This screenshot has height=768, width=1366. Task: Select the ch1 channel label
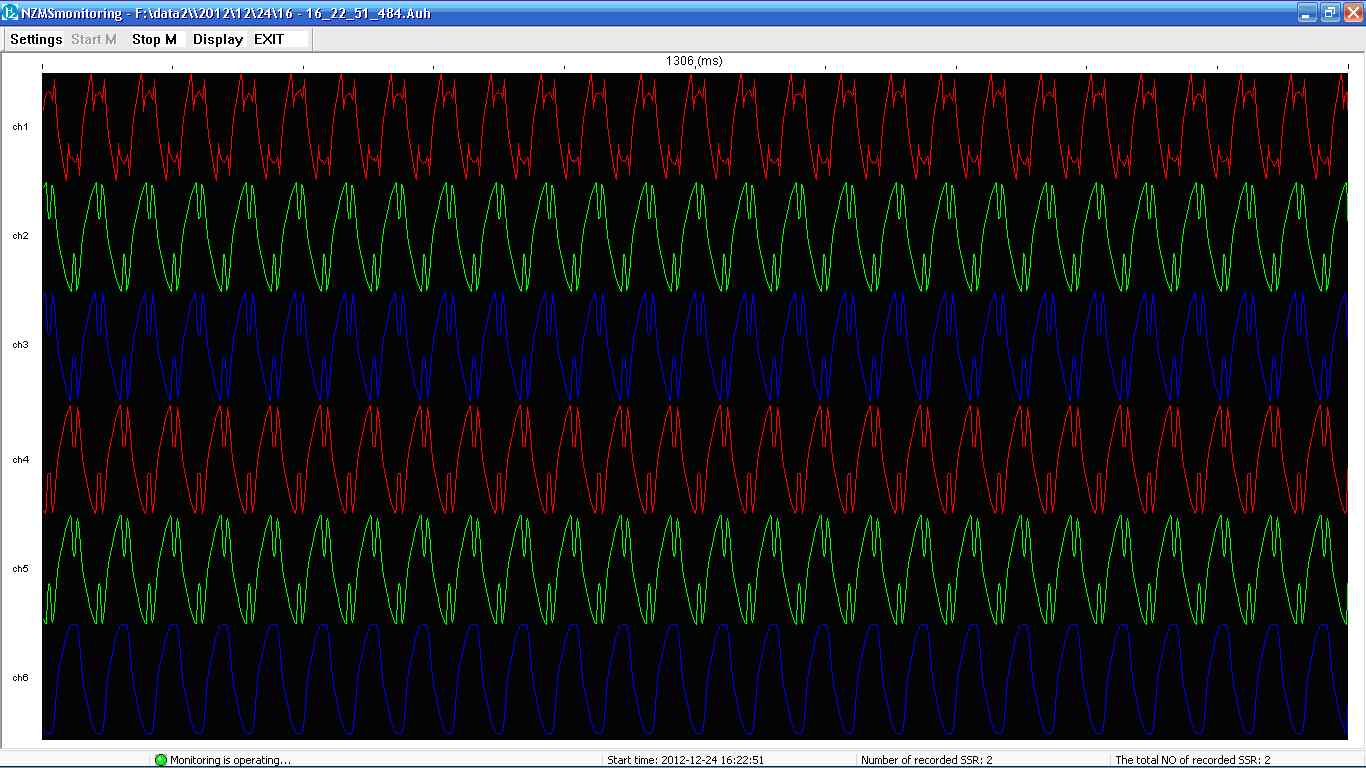point(20,127)
